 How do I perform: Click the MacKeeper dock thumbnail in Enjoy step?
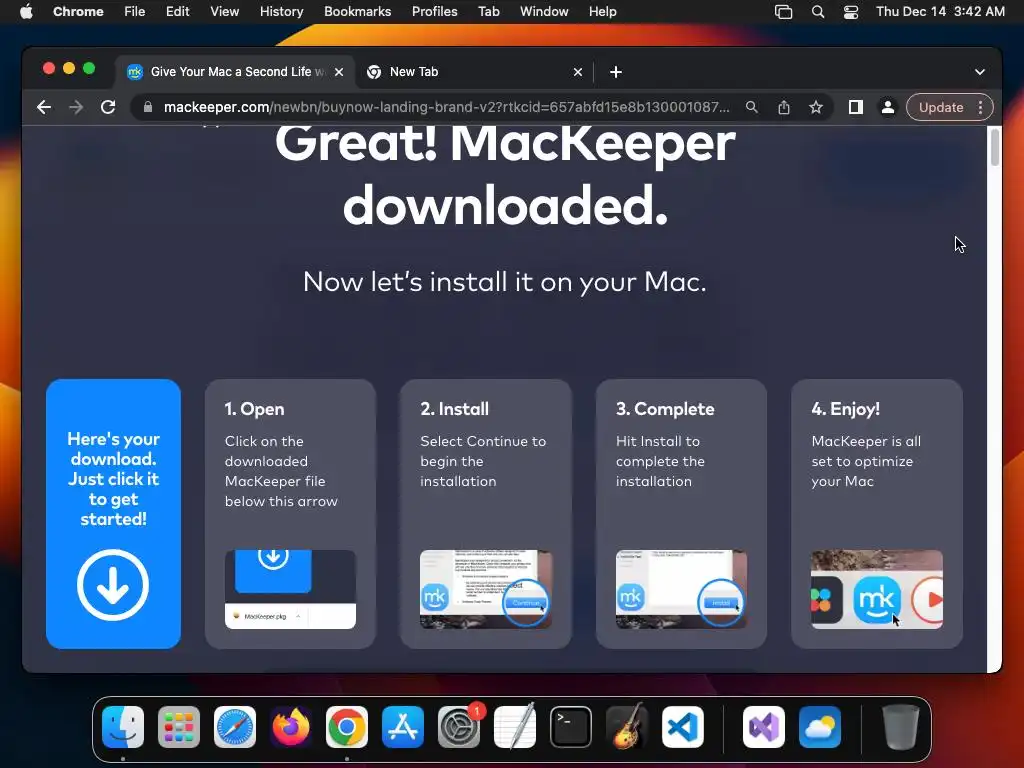pos(876,589)
